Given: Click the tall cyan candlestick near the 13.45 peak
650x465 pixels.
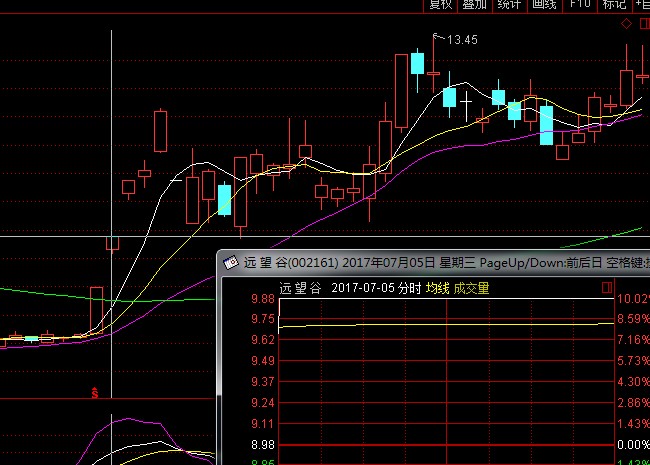Looking at the screenshot, I should tap(417, 63).
